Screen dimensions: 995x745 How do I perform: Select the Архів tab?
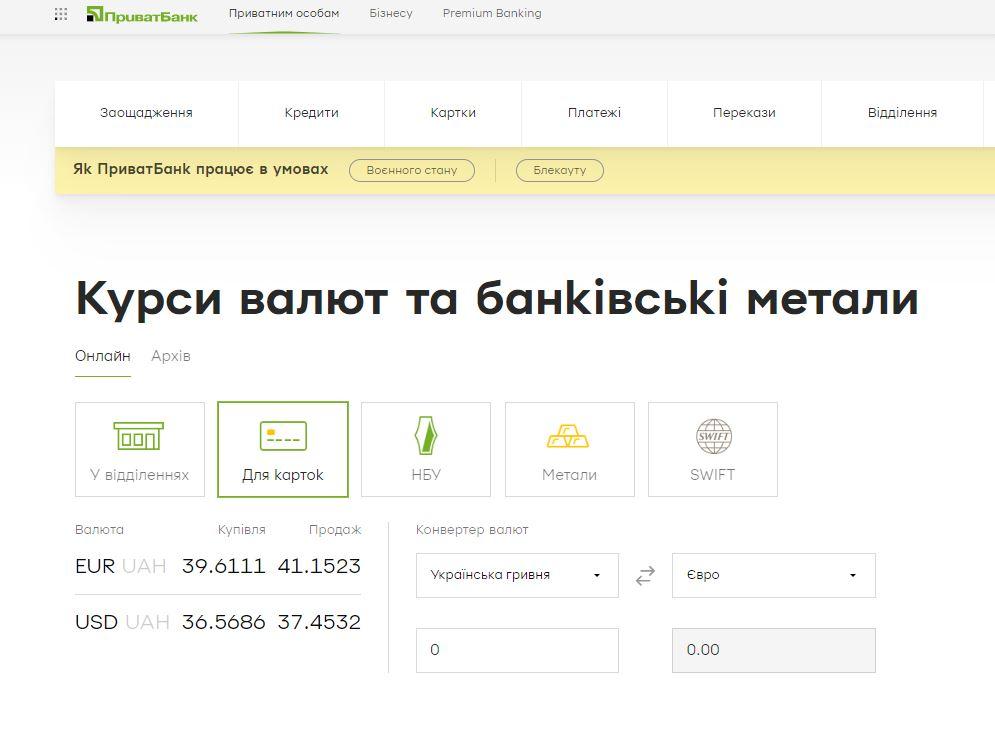pyautogui.click(x=171, y=356)
